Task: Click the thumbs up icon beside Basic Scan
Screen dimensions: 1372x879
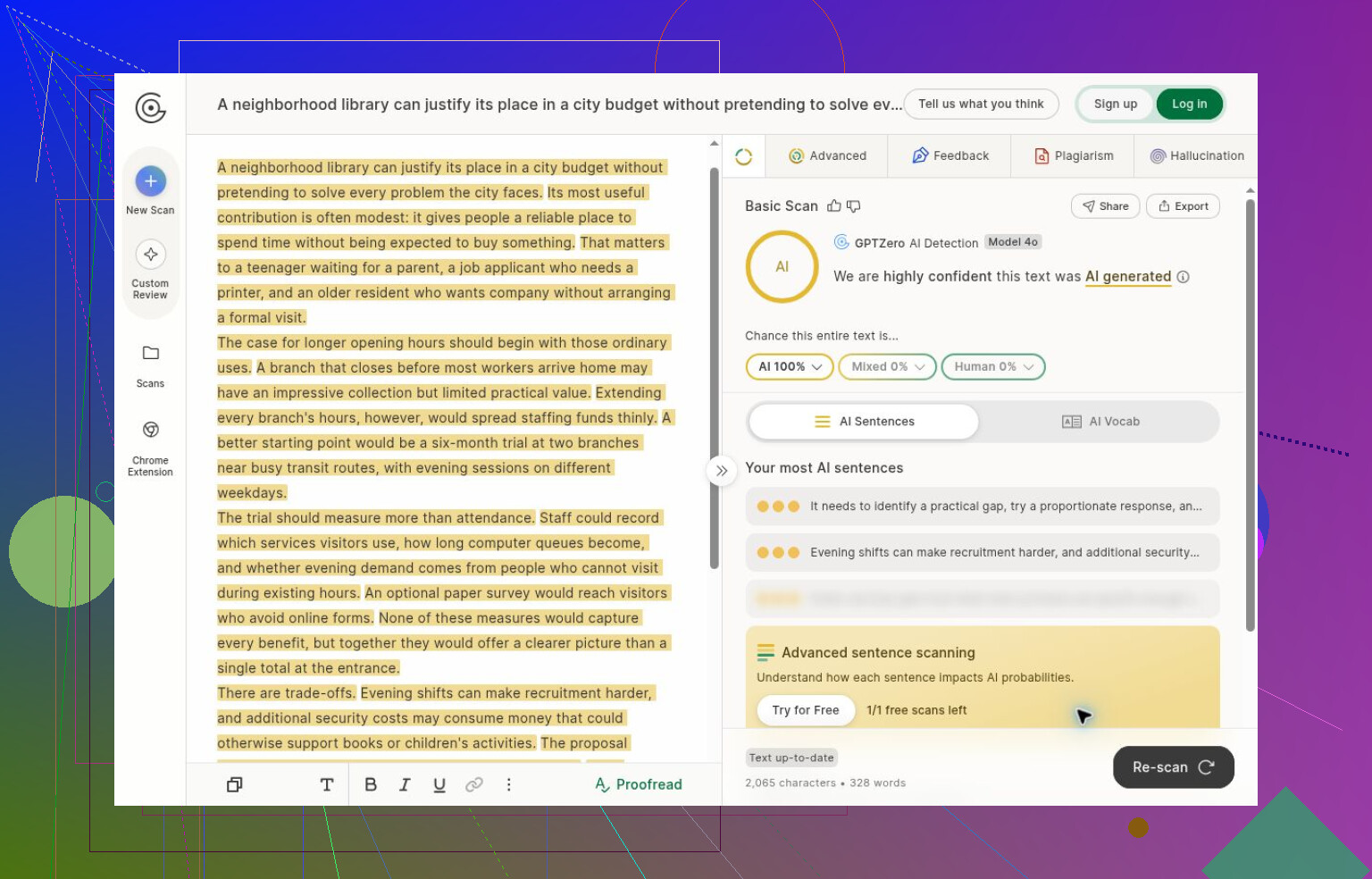Action: (x=834, y=206)
